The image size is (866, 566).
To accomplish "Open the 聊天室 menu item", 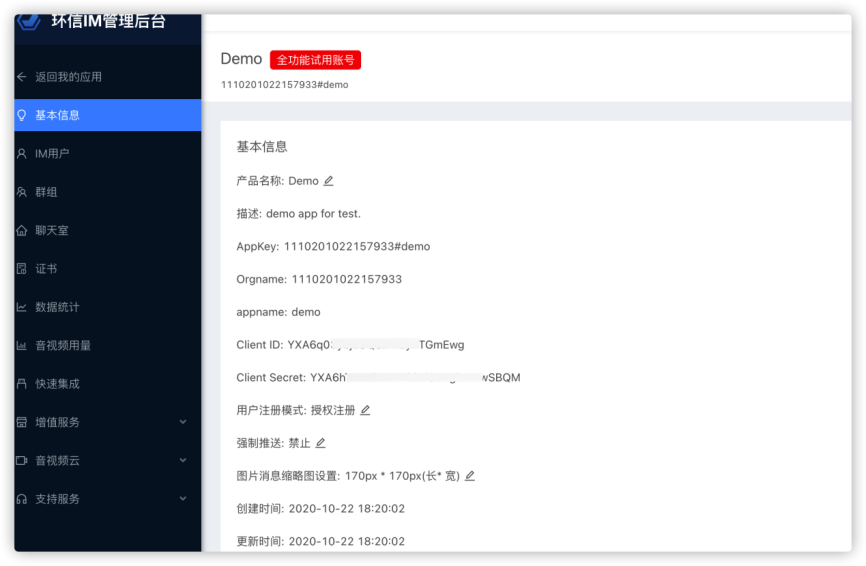I will point(108,230).
